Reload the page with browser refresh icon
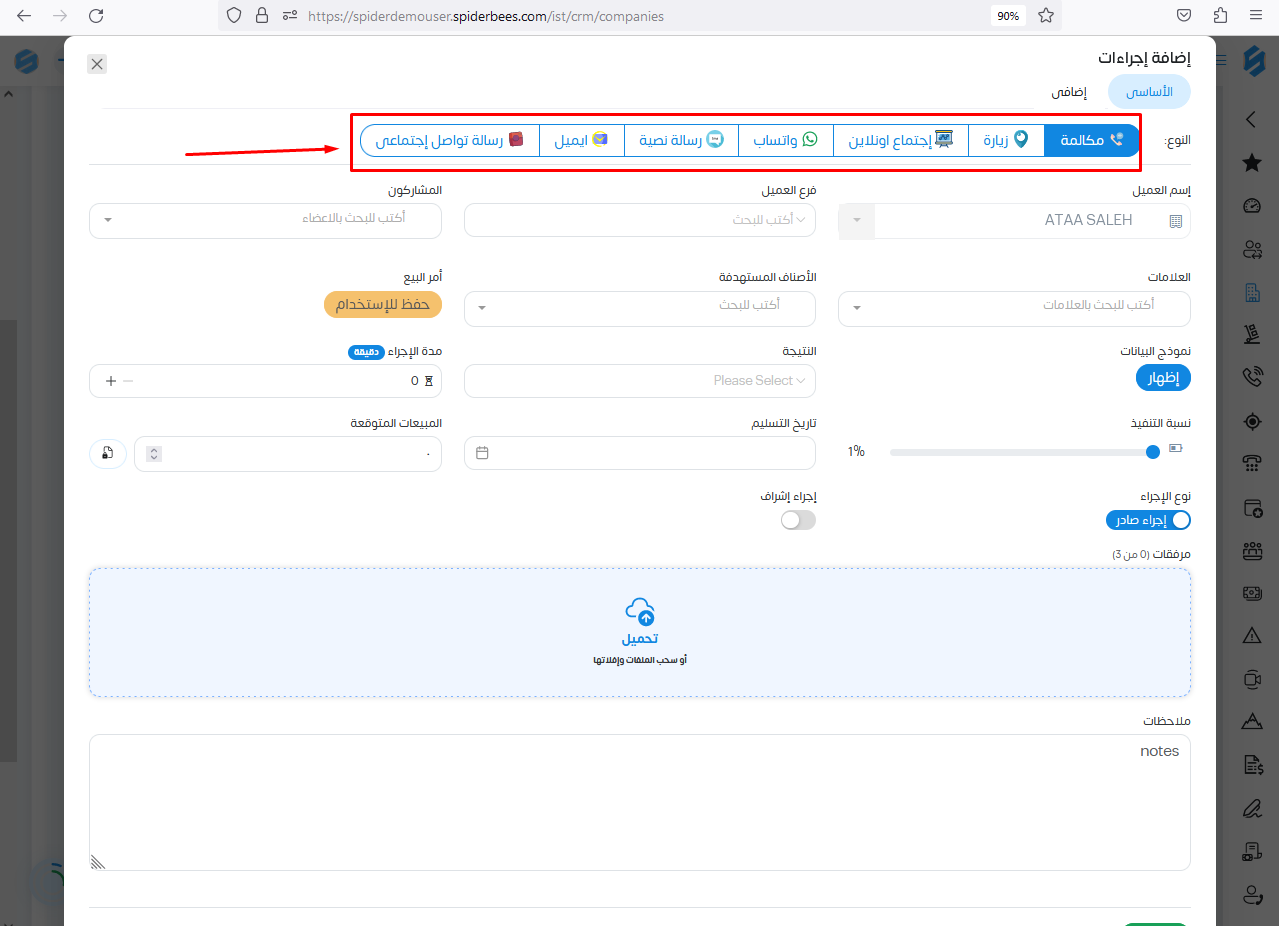Screen dimensions: 1279x926 96,16
